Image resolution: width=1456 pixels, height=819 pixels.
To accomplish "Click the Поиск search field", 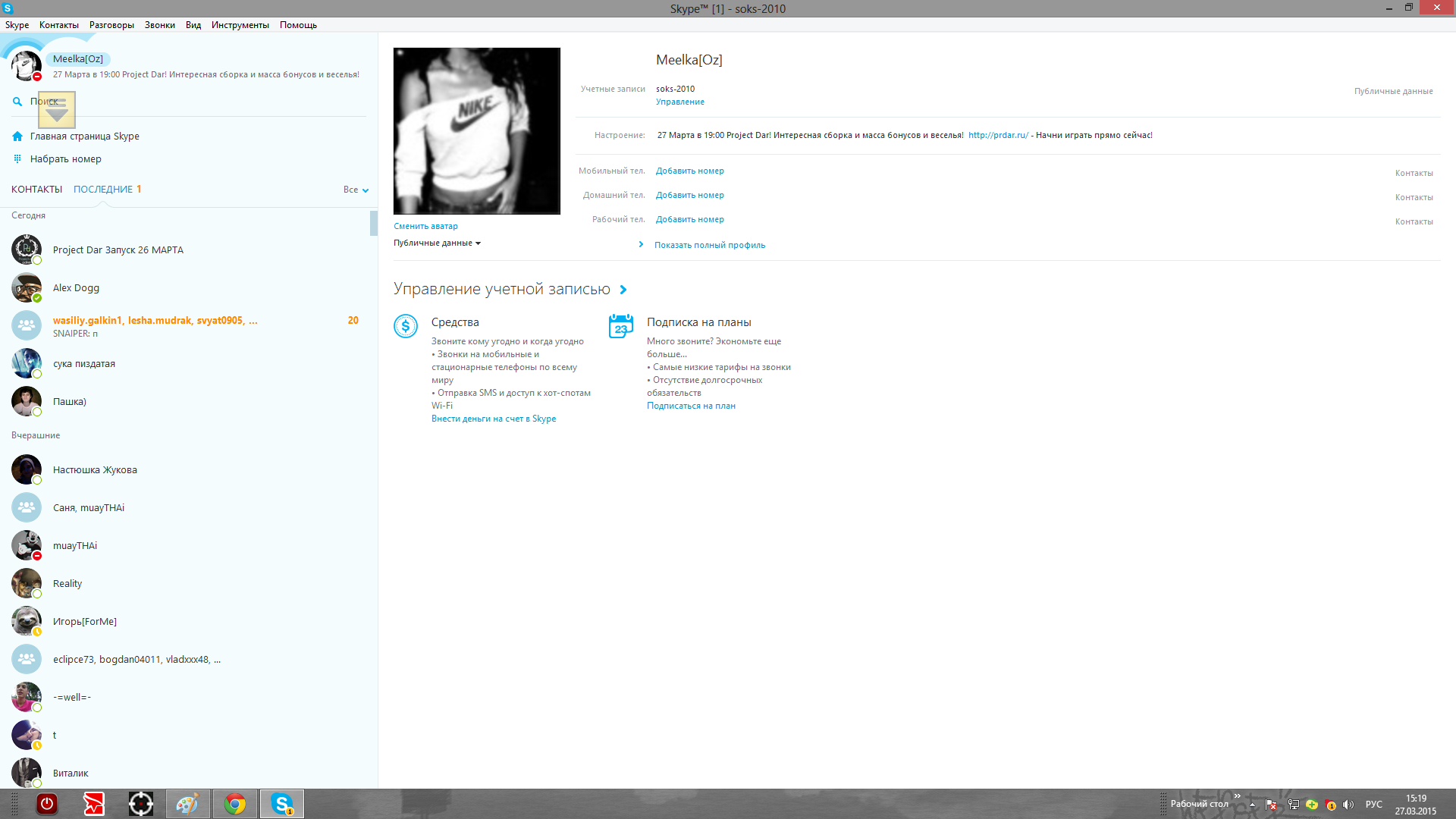I will pyautogui.click(x=189, y=102).
